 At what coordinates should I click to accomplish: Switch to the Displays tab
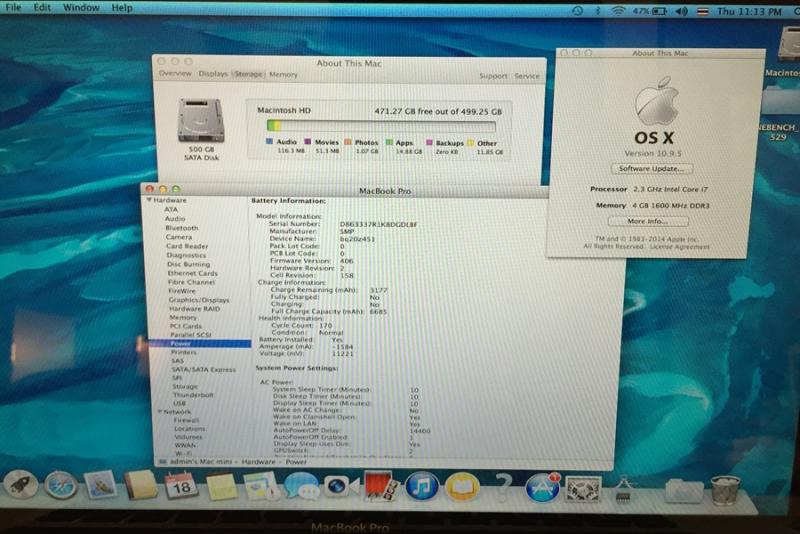coord(213,74)
